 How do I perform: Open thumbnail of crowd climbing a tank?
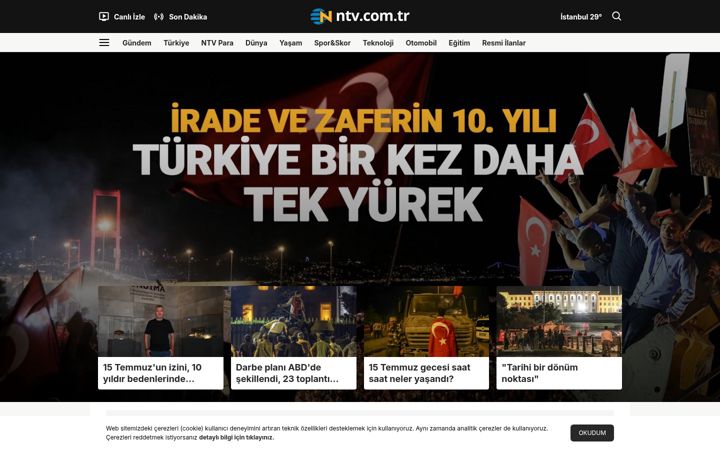tap(293, 321)
